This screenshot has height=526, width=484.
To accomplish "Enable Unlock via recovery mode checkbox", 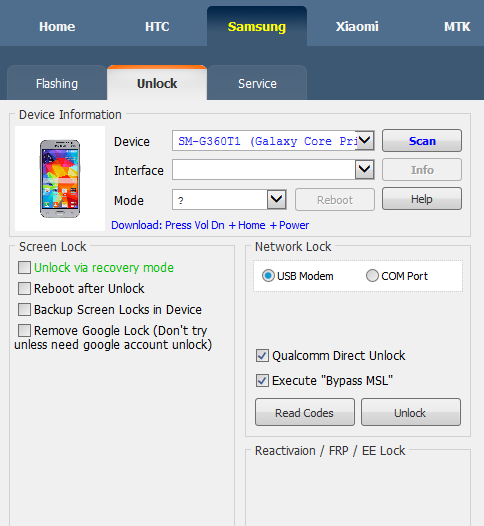I will coord(24,268).
